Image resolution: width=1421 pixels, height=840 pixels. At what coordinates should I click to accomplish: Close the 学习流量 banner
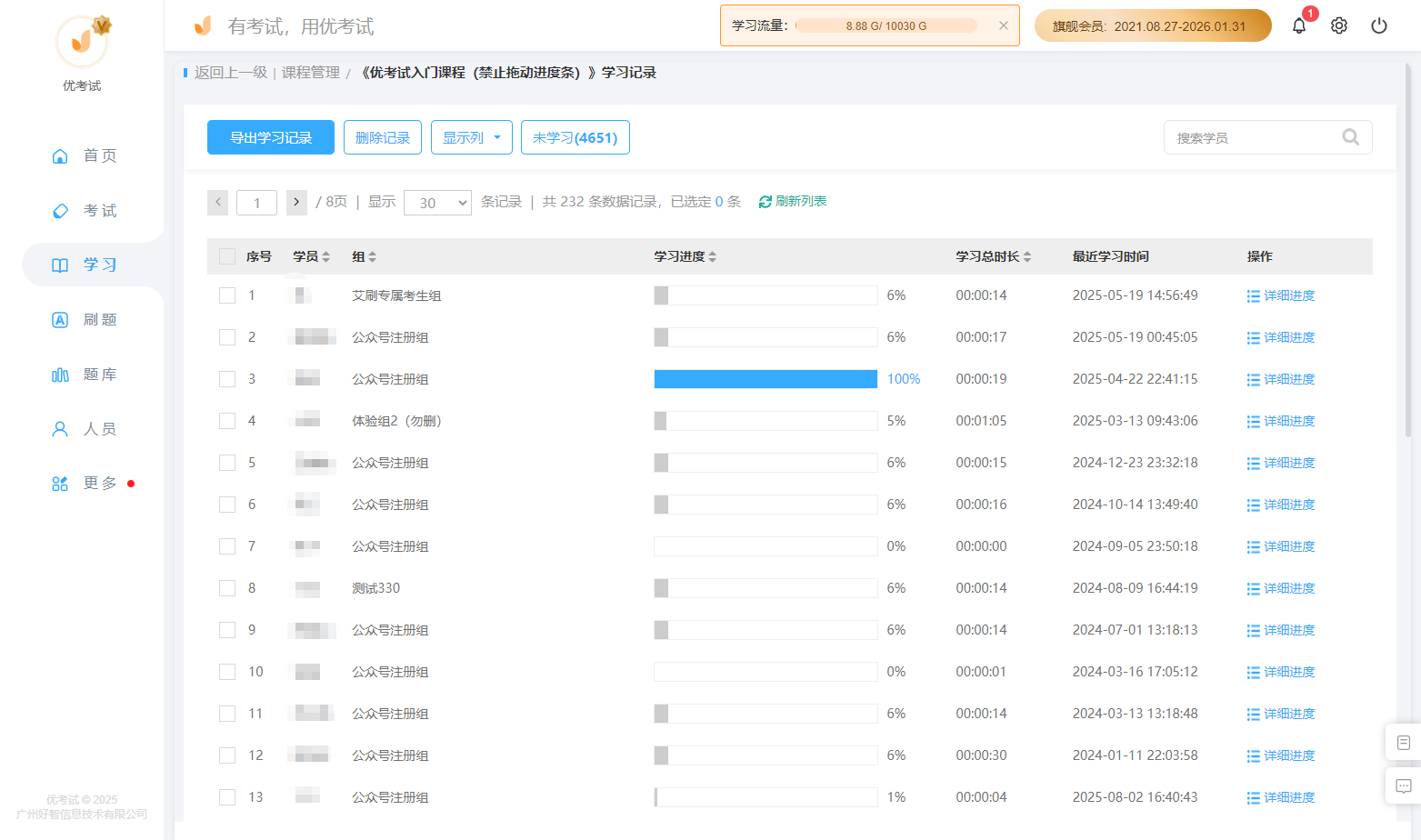(1004, 25)
